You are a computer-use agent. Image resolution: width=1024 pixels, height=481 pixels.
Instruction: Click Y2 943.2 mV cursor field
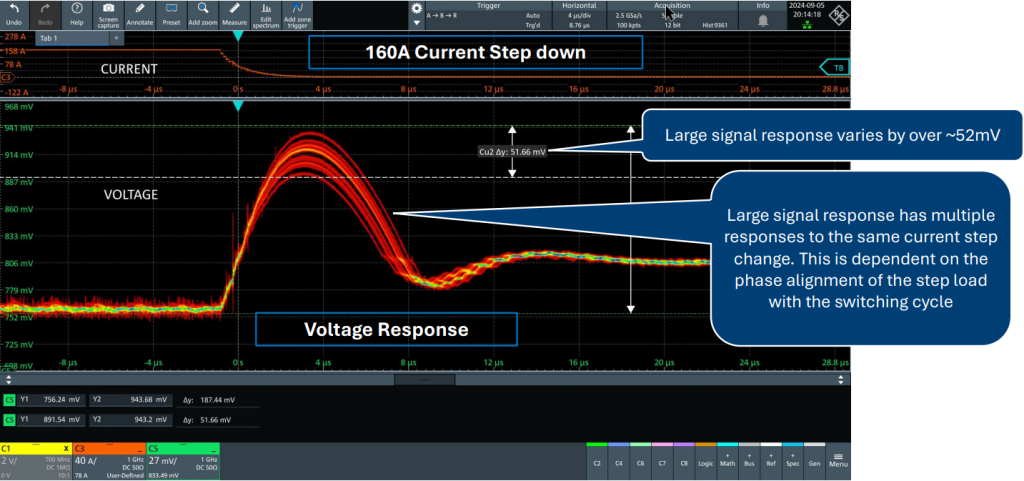(129, 419)
